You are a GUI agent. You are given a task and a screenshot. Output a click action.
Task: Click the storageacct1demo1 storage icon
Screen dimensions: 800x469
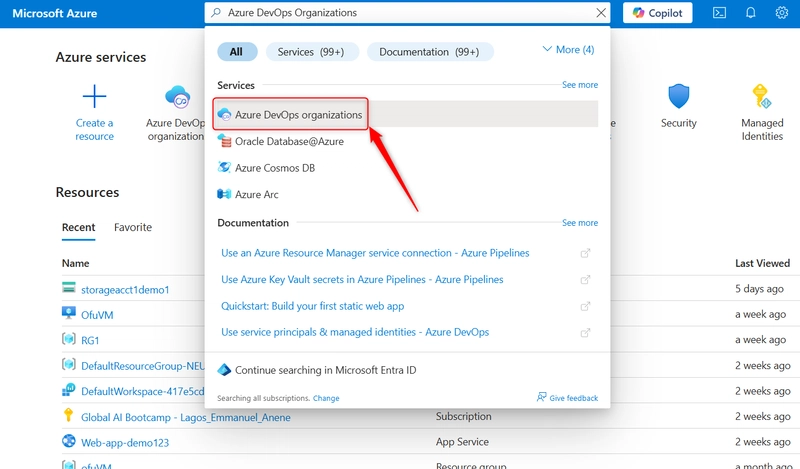(x=68, y=287)
